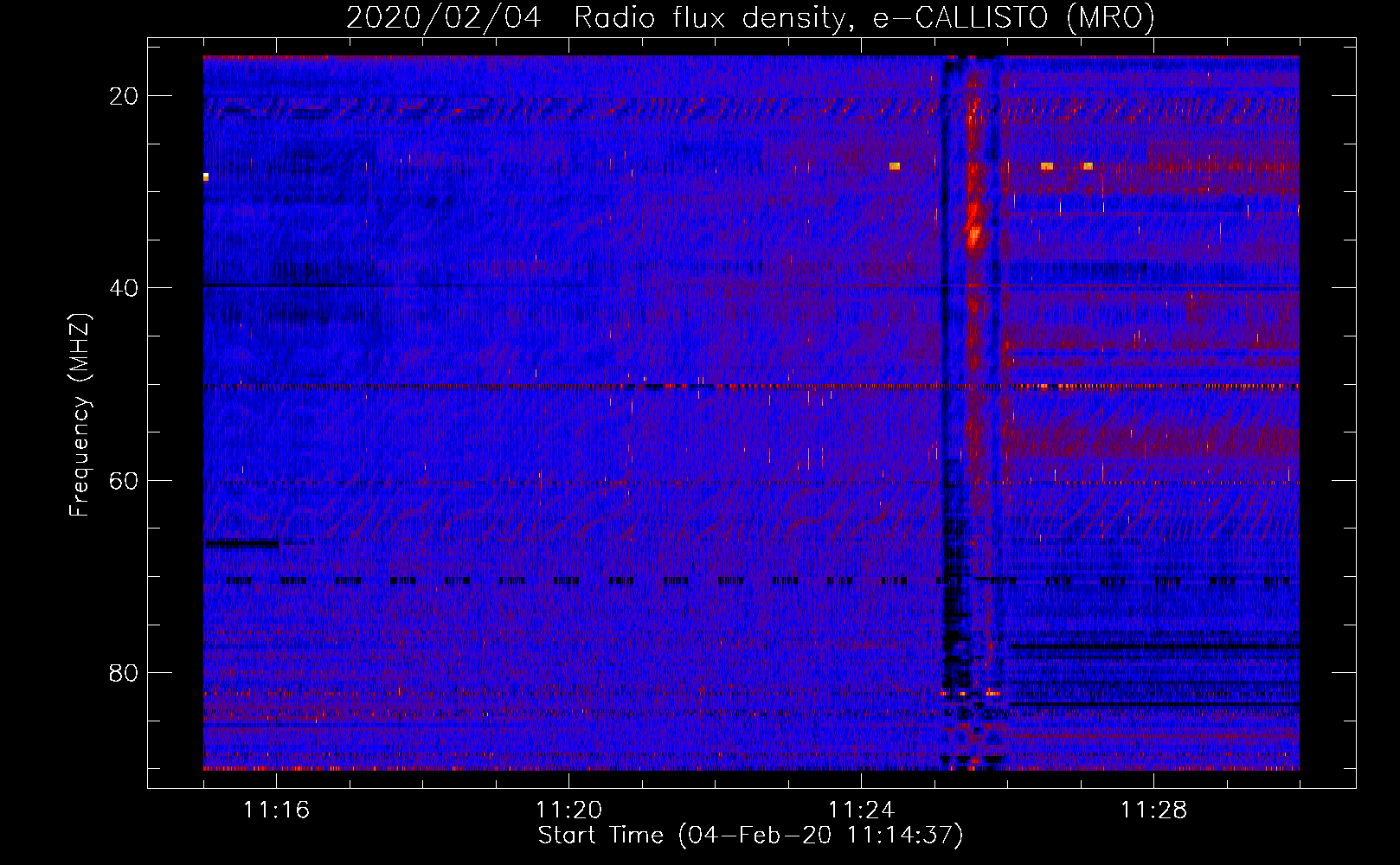Image resolution: width=1400 pixels, height=865 pixels.
Task: Click the 'Frequency (MHZ)' axis label
Action: coord(80,415)
